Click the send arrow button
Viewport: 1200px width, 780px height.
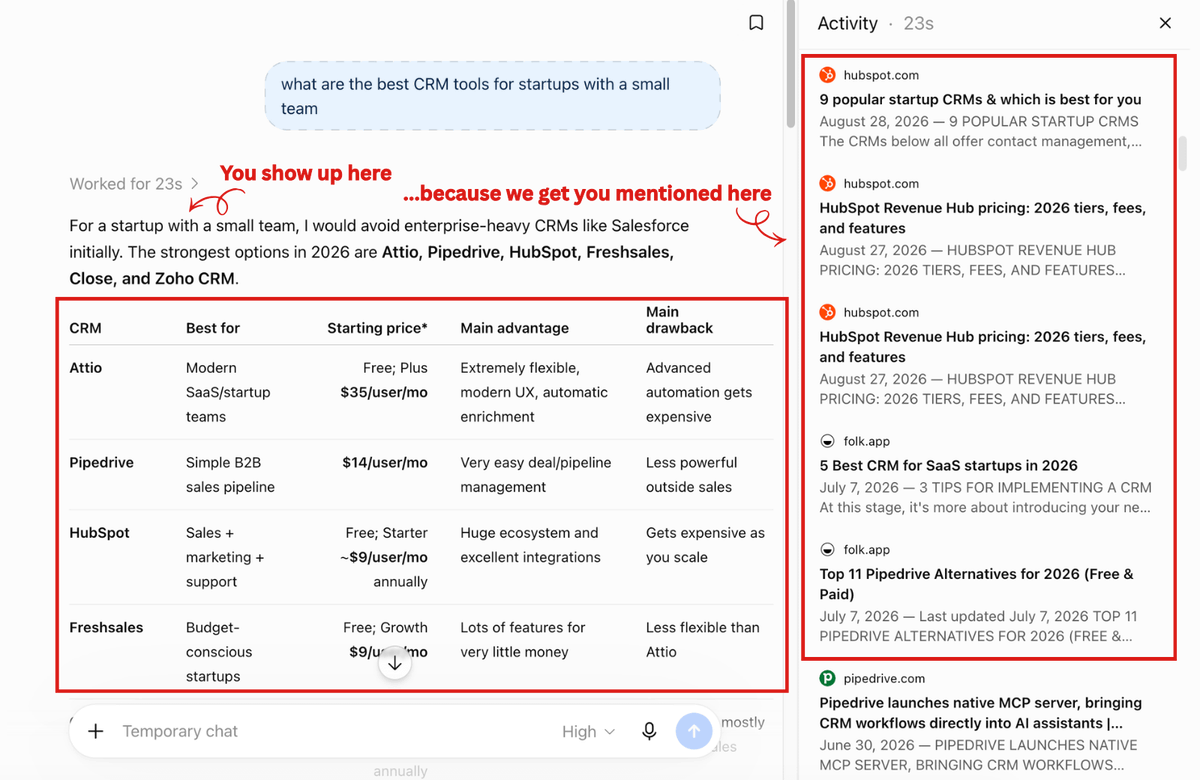coord(694,731)
